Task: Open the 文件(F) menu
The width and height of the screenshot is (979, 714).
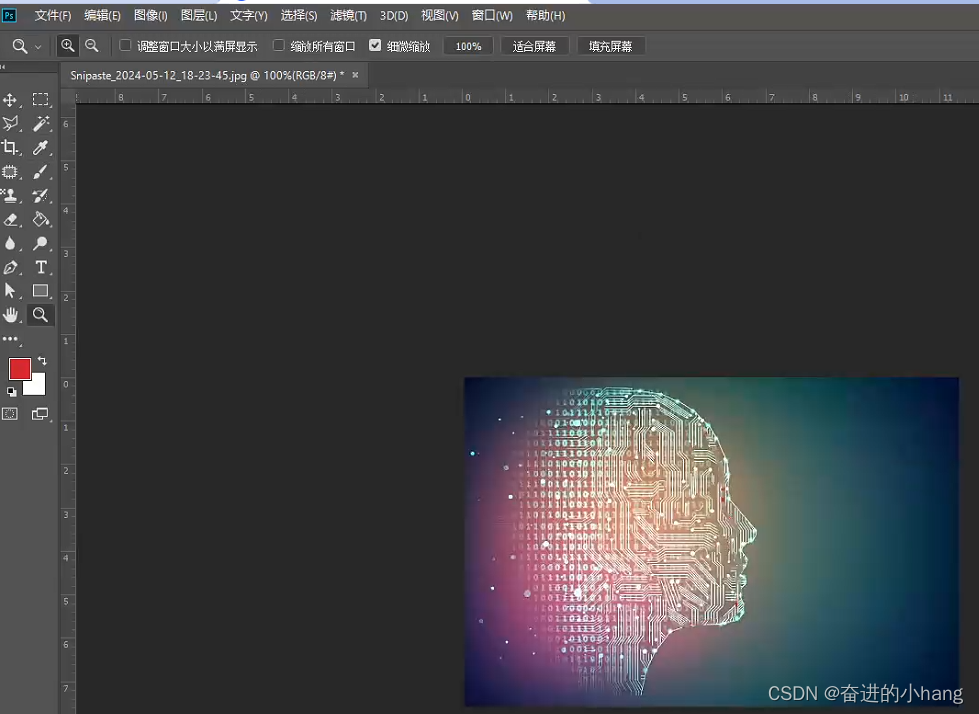Action: (x=52, y=16)
